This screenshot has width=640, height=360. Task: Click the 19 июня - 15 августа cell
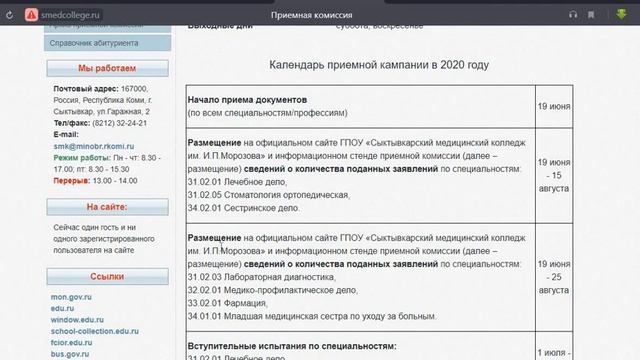(x=554, y=176)
